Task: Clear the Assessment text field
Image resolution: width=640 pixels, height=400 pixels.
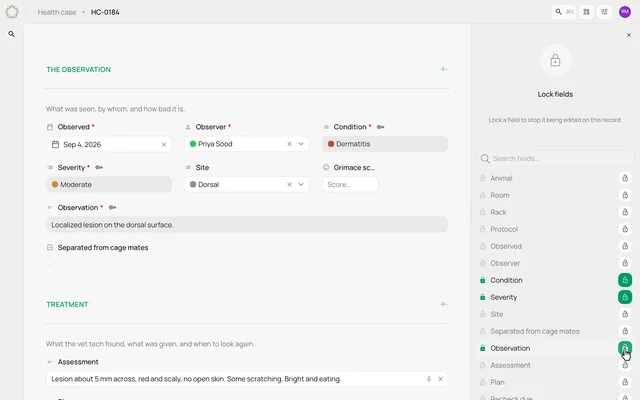Action: tap(440, 379)
